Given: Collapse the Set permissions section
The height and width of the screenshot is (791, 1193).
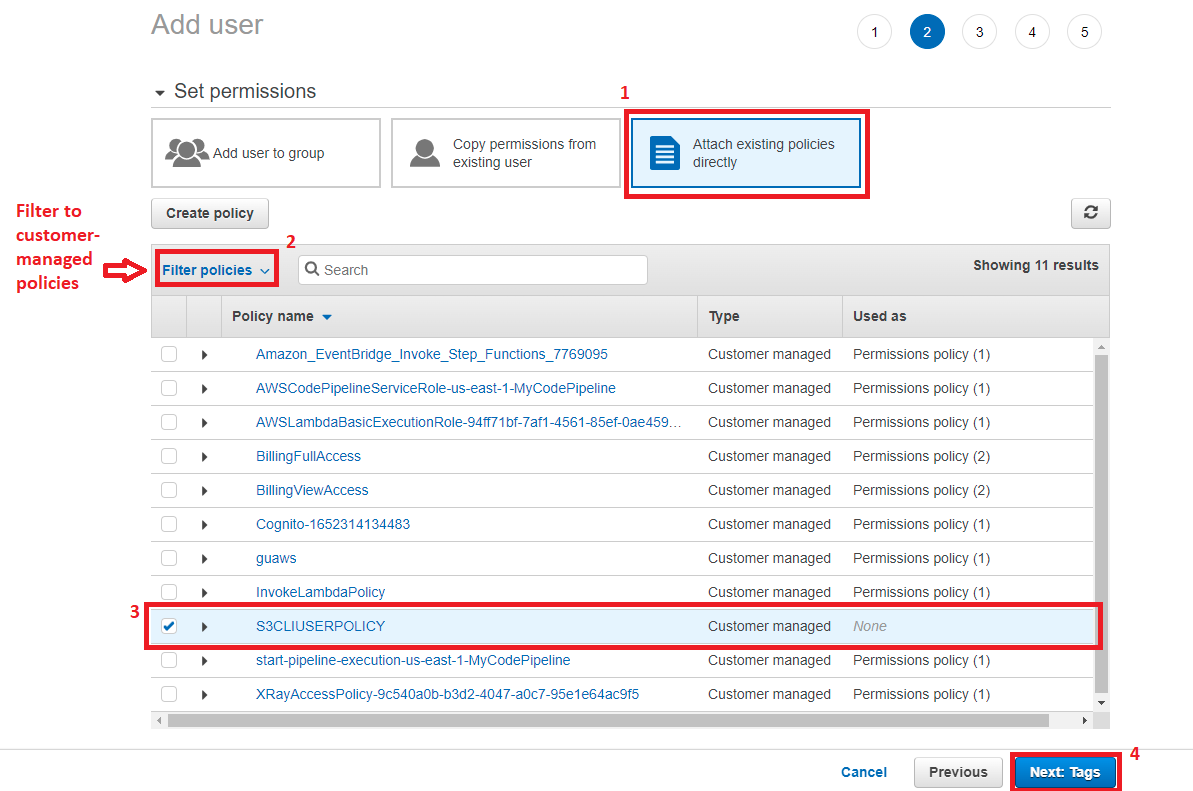Looking at the screenshot, I should tap(160, 92).
